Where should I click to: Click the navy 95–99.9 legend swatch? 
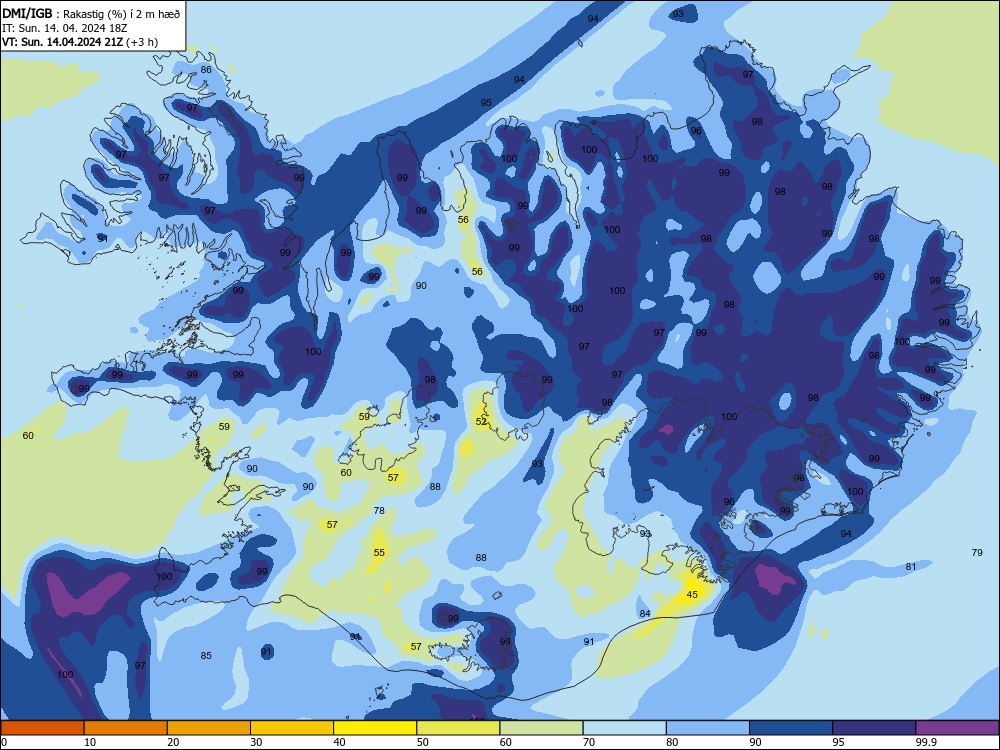tap(874, 728)
